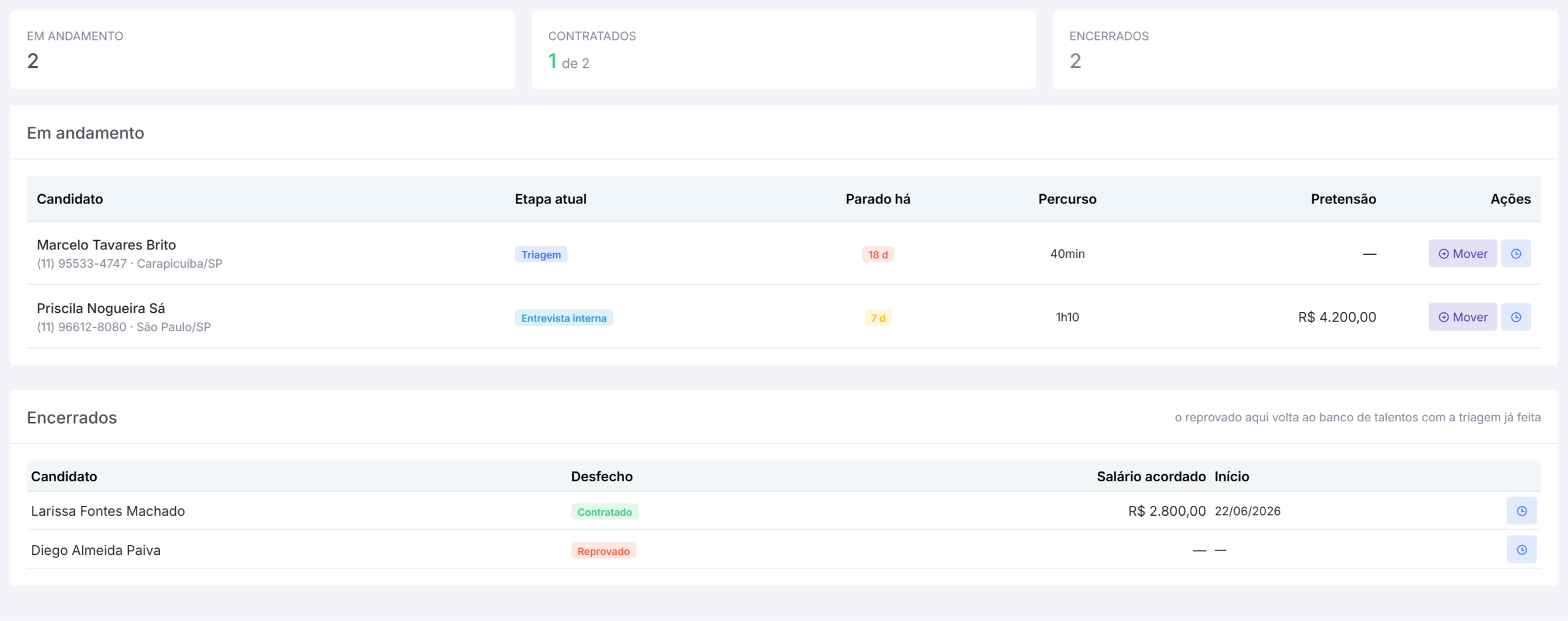Image resolution: width=1568 pixels, height=621 pixels.
Task: Select candidate name Diego Almeida Paiva
Action: pyautogui.click(x=96, y=550)
